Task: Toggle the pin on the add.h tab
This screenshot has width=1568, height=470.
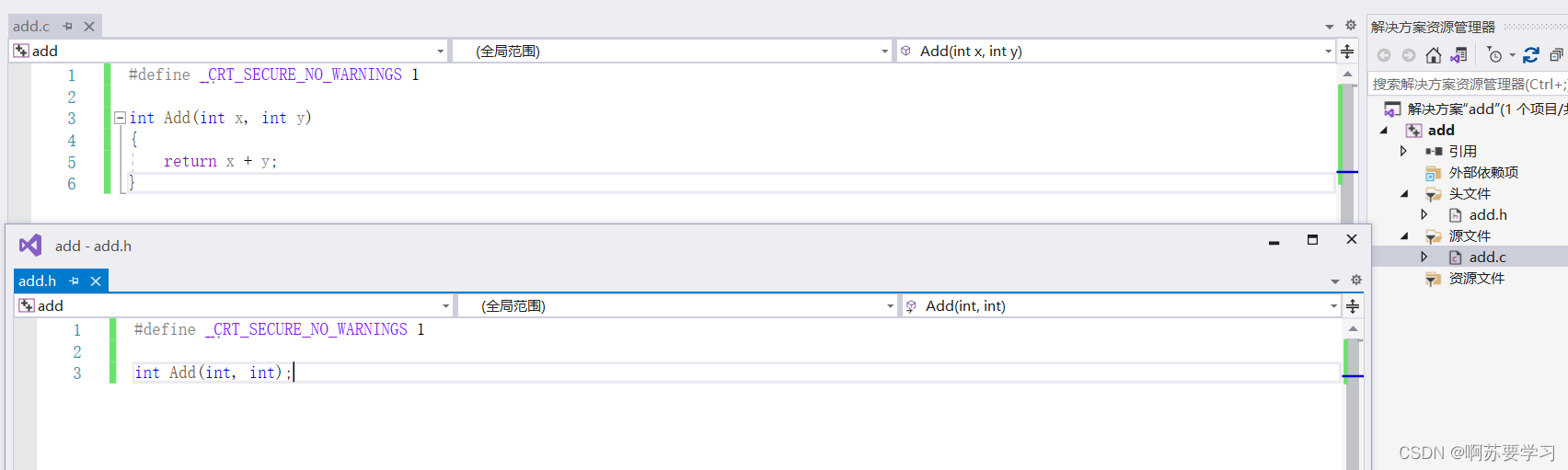Action: (75, 281)
